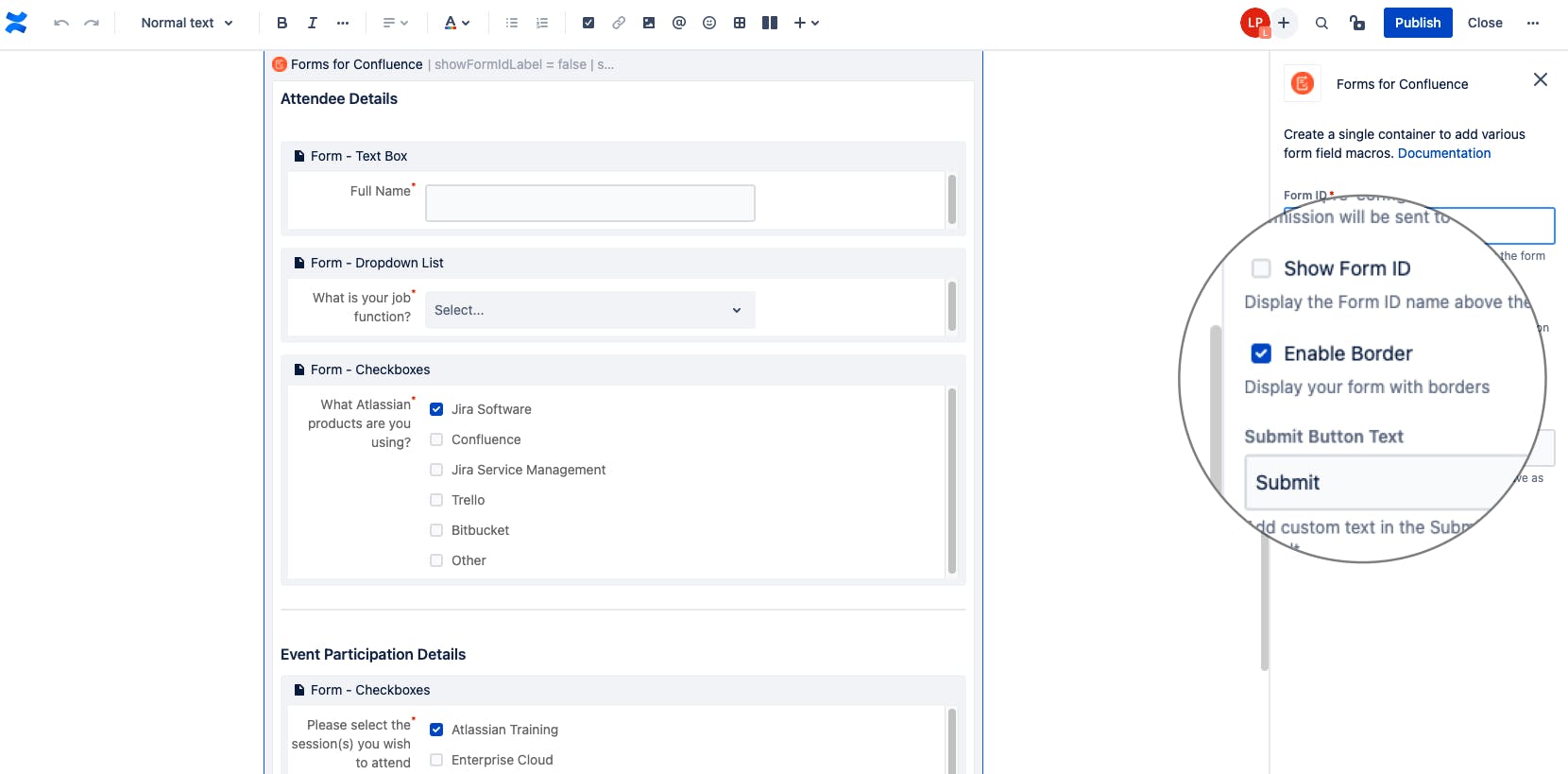Click the Form - Text Box macro icon
Image resolution: width=1568 pixels, height=774 pixels.
click(x=299, y=156)
